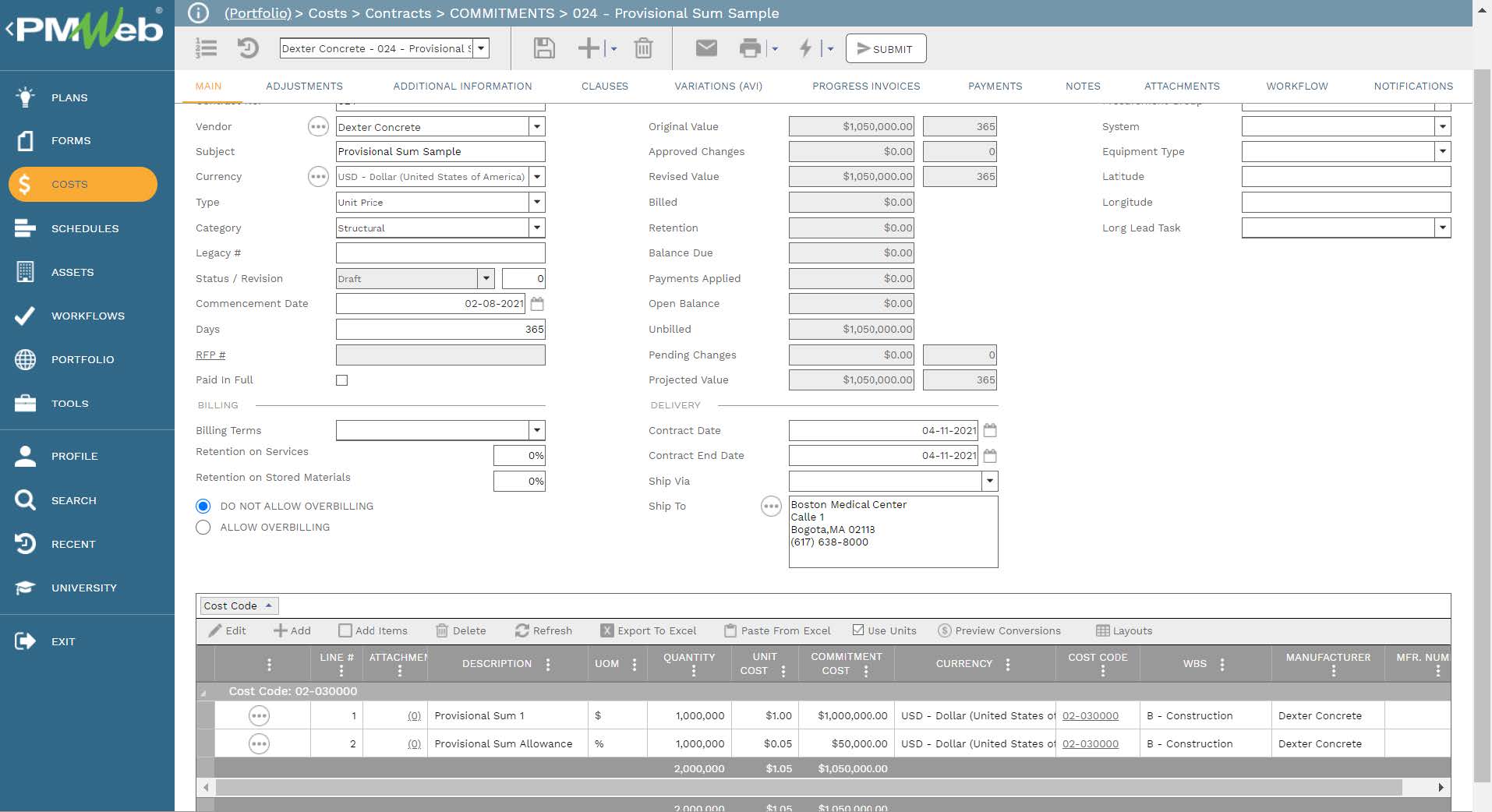
Task: Open row menu for Provisional Sum 1
Action: (259, 715)
